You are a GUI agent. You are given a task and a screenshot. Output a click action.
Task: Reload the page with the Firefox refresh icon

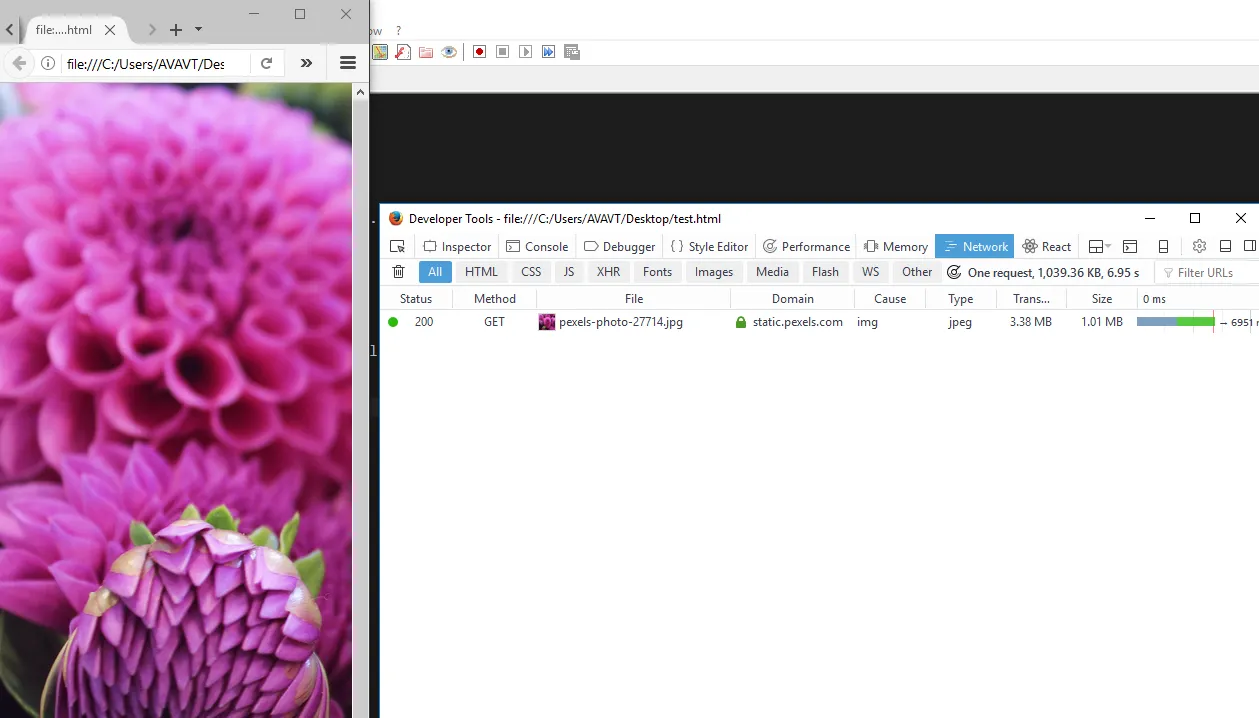pyautogui.click(x=266, y=63)
